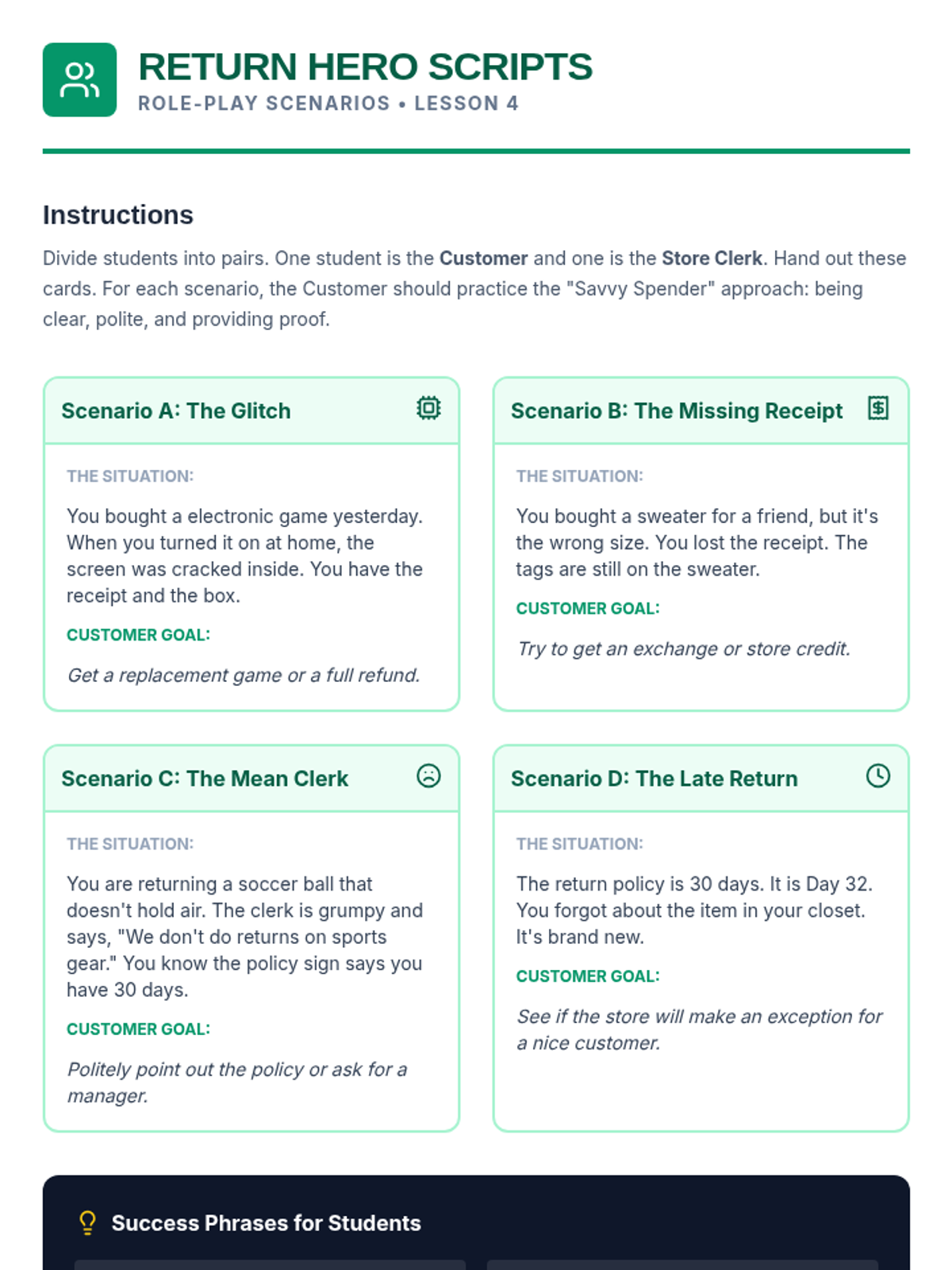Image resolution: width=952 pixels, height=1270 pixels.
Task: Click the chip icon in Scenario A
Action: pos(428,408)
